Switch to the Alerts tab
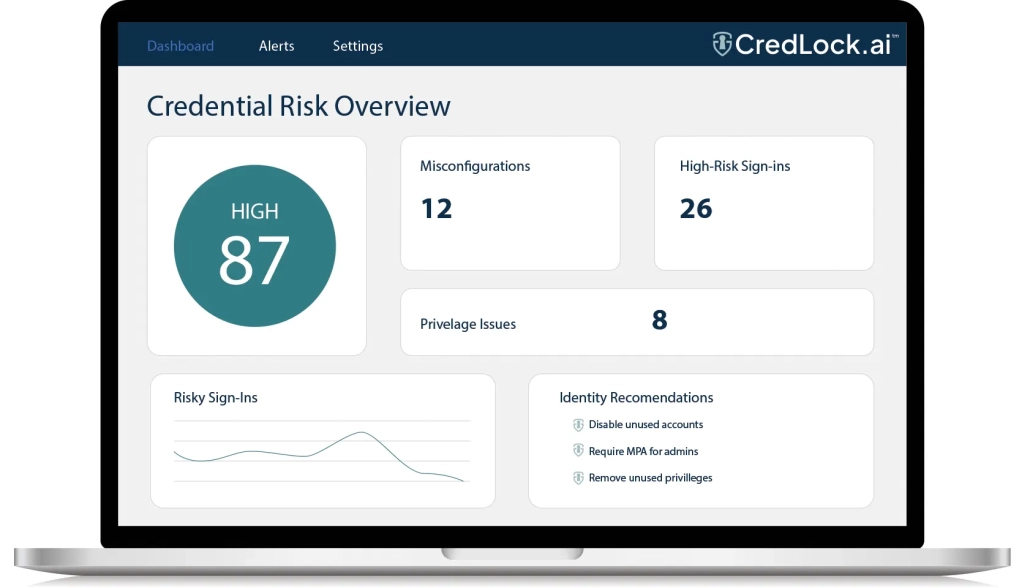The height and width of the screenshot is (588, 1030). click(x=277, y=46)
